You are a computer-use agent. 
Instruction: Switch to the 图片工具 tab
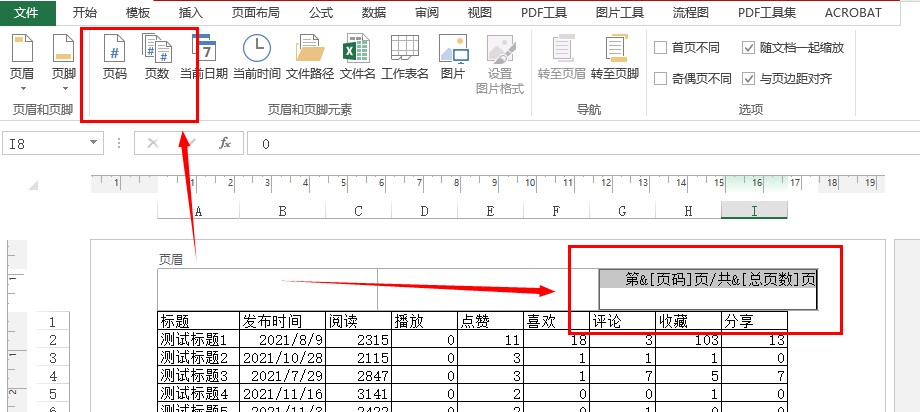620,13
